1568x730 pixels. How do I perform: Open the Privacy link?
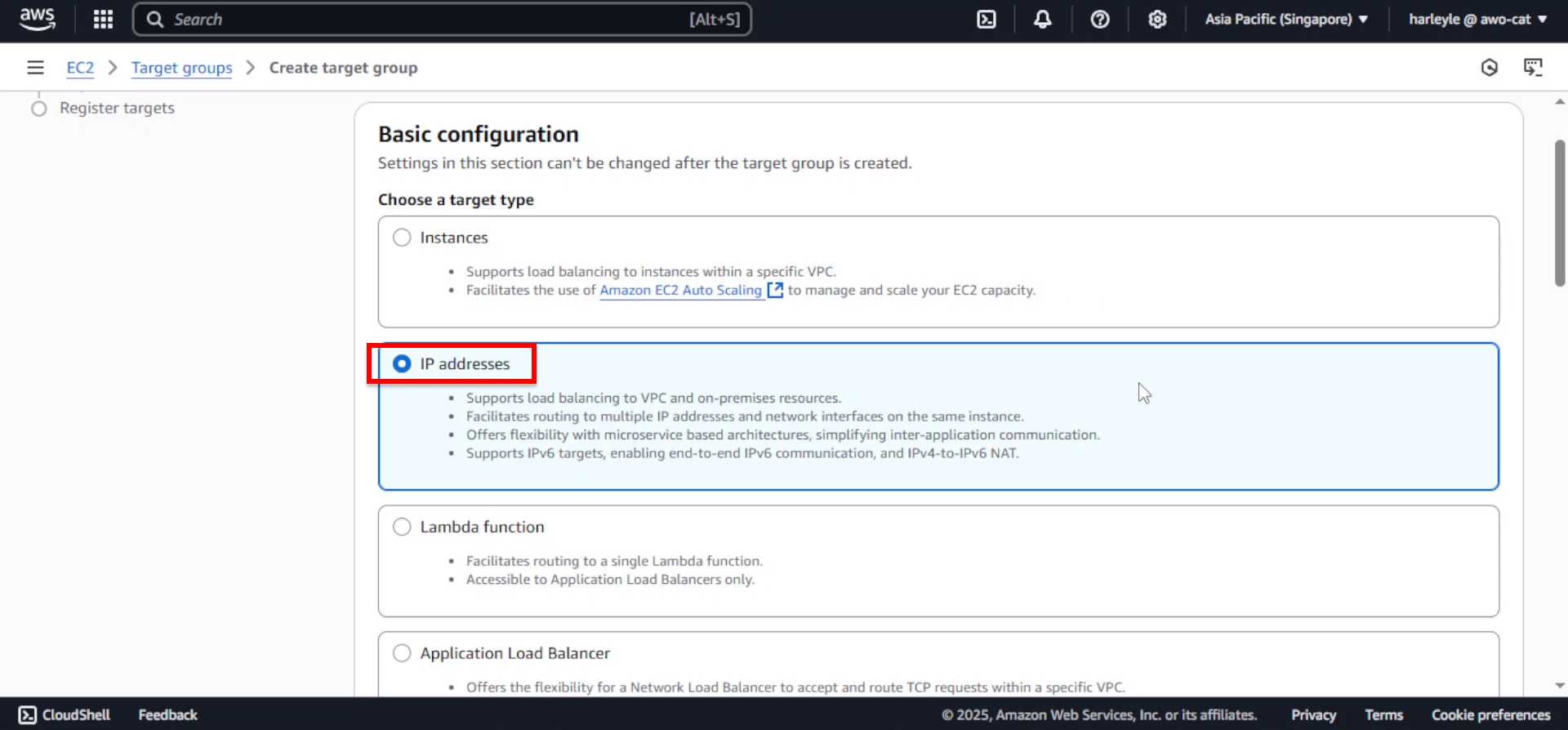click(1313, 714)
